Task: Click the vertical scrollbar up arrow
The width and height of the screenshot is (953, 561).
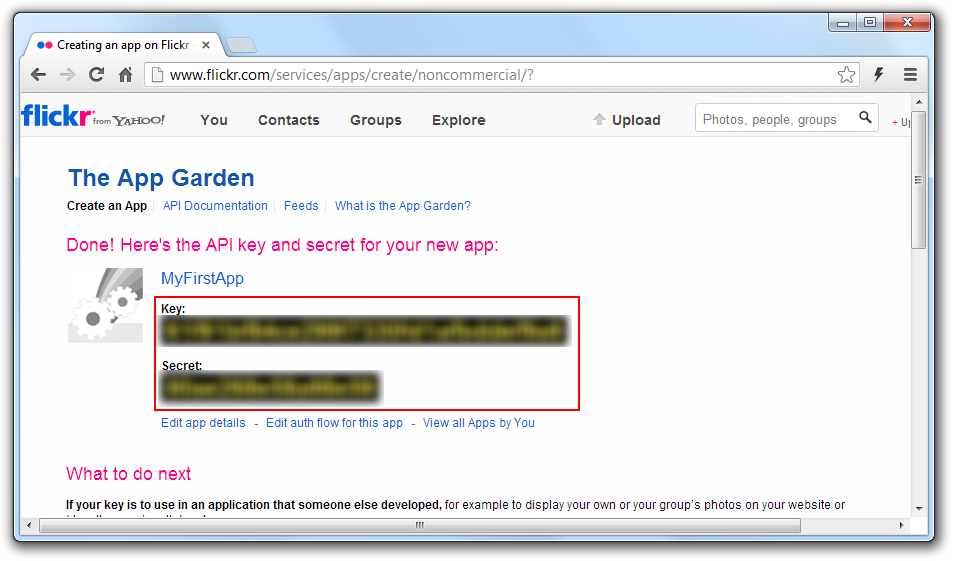Action: [x=918, y=102]
